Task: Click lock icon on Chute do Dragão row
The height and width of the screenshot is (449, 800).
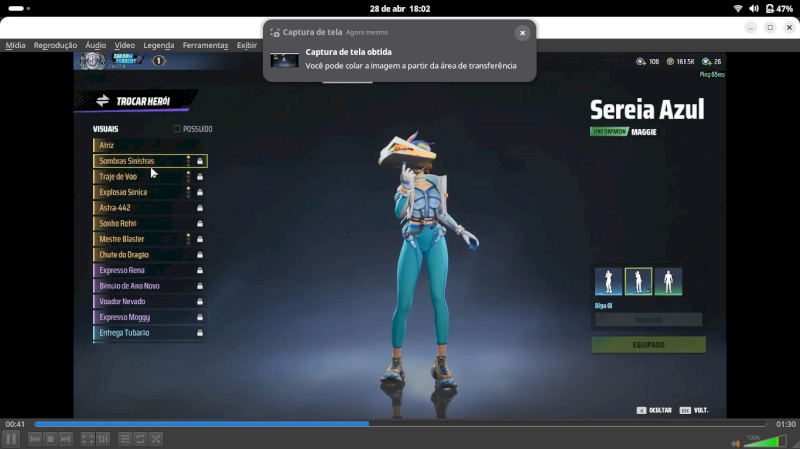Action: click(200, 255)
